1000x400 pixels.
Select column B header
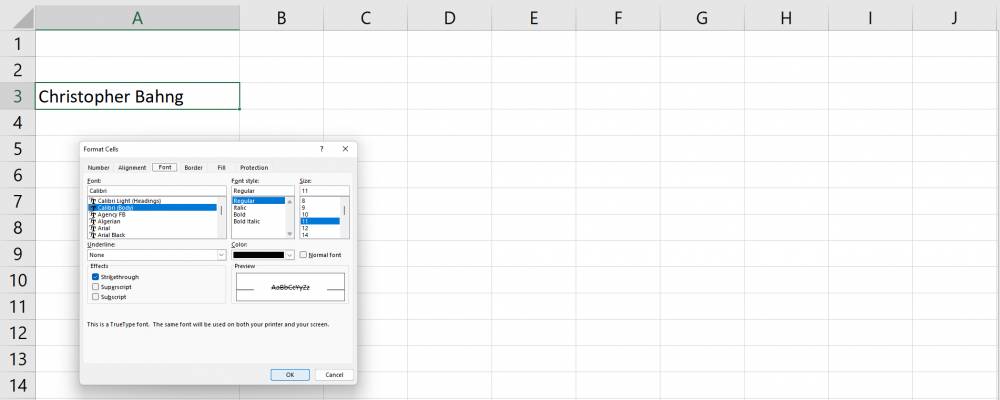tap(281, 18)
